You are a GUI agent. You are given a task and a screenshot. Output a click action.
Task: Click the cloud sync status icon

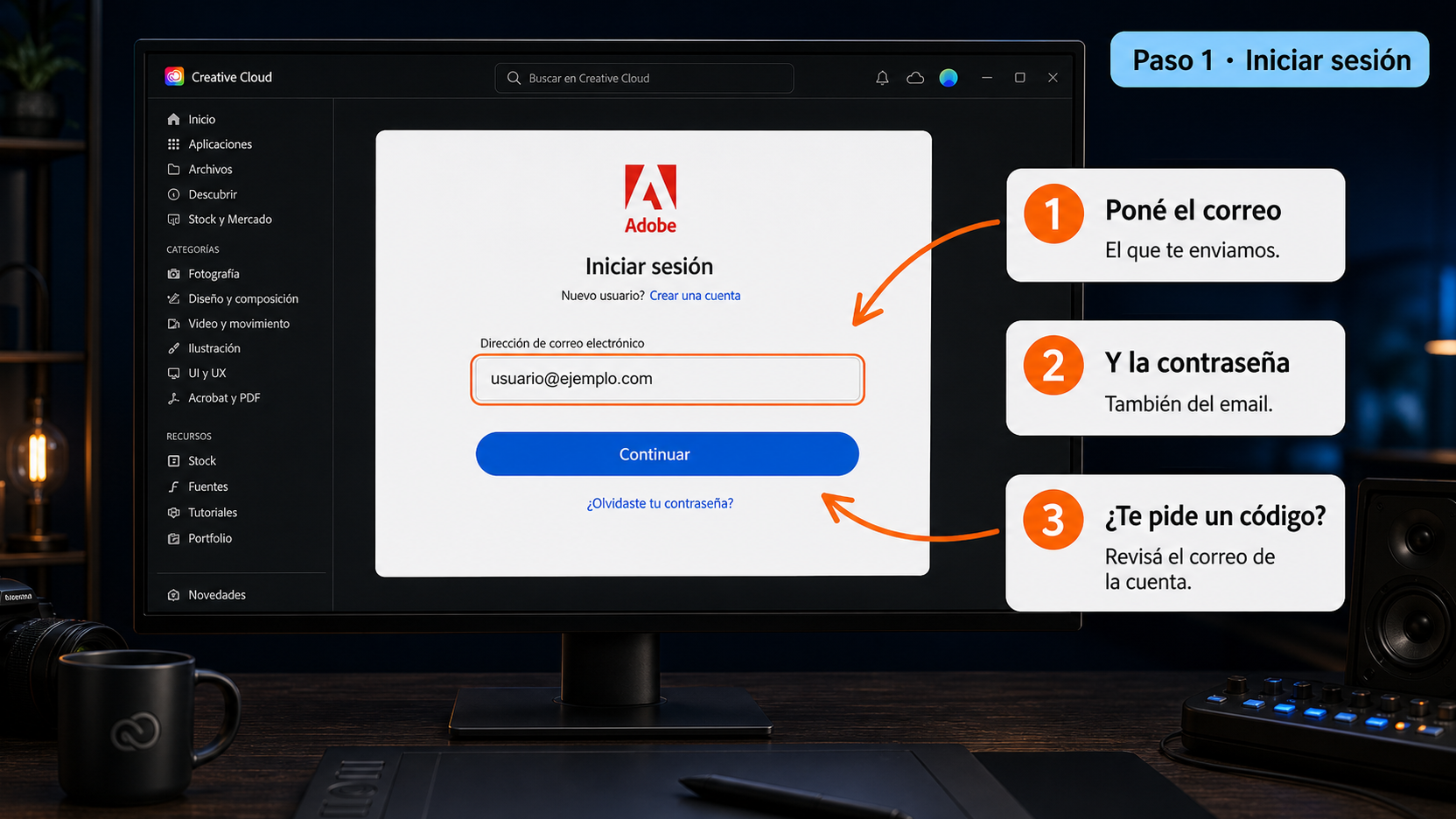coord(915,78)
